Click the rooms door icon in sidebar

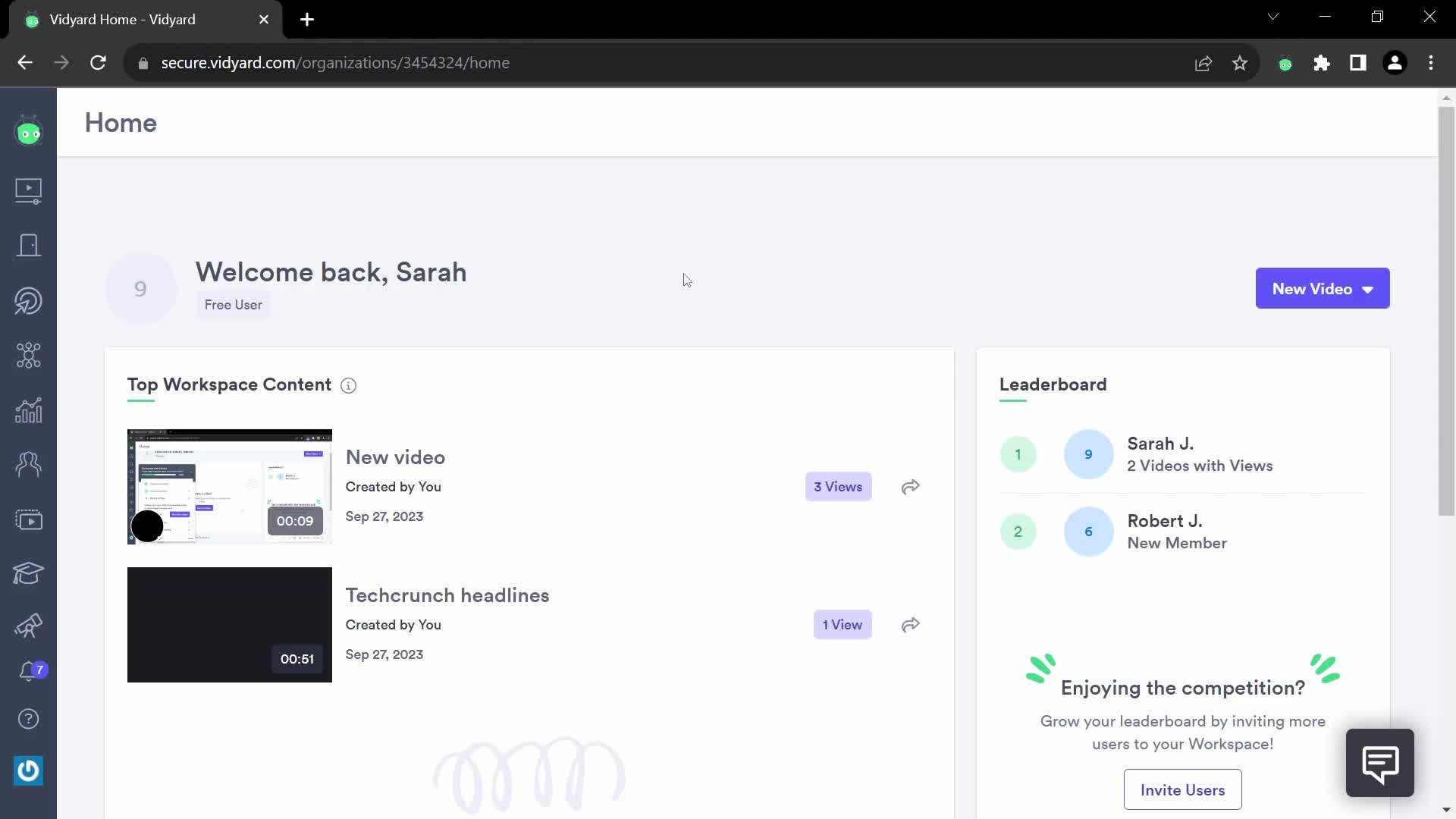[28, 246]
